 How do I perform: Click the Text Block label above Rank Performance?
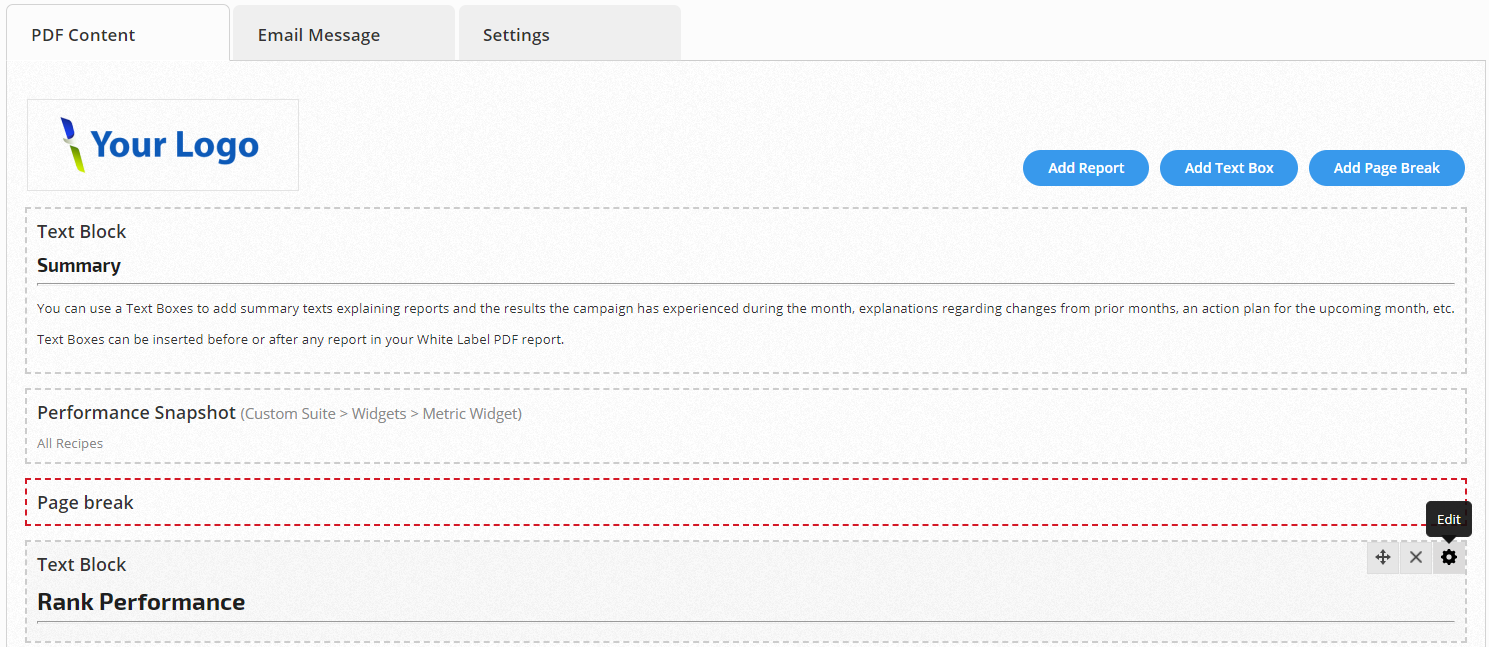click(82, 564)
